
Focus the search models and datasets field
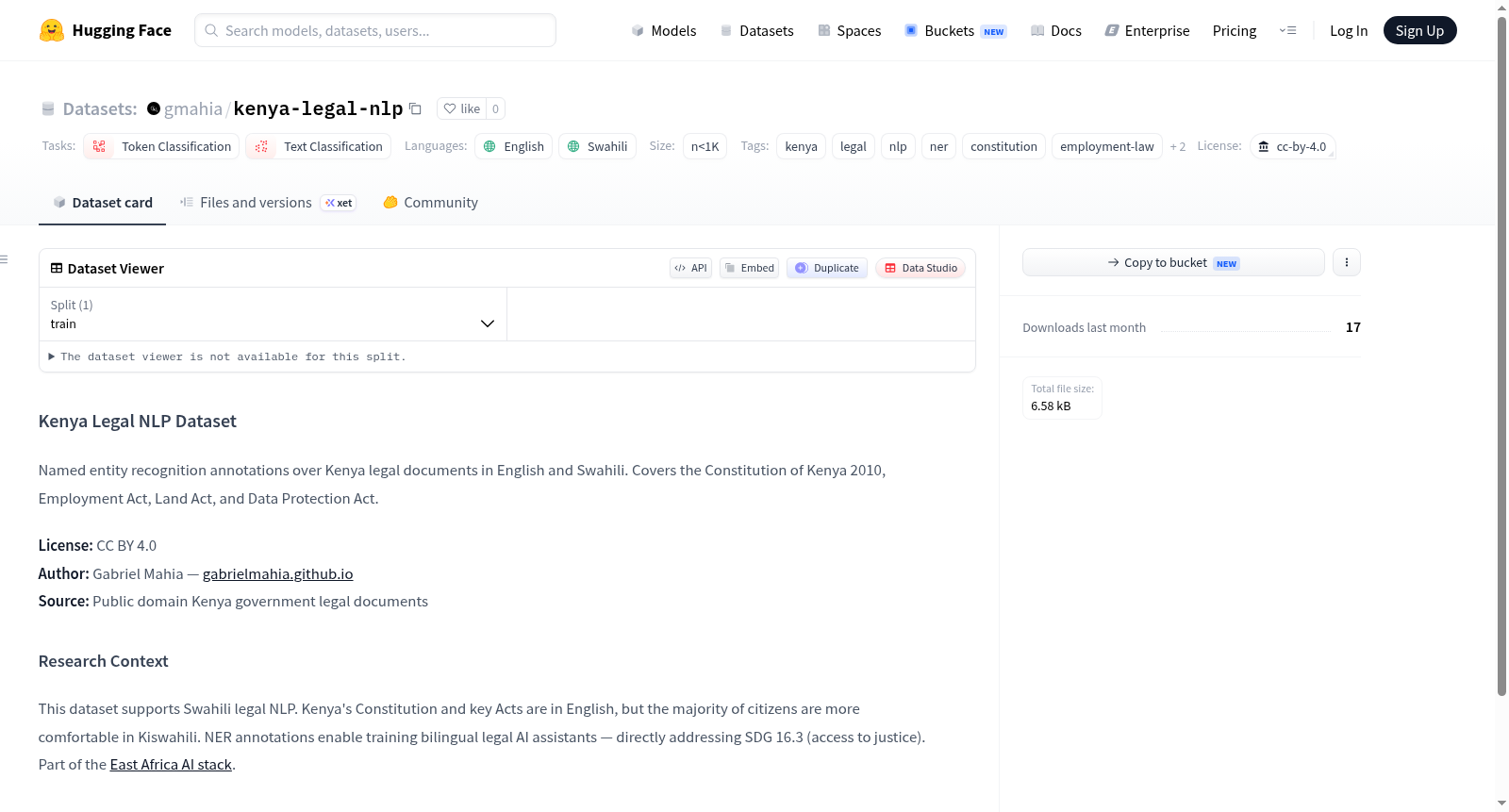click(x=375, y=30)
